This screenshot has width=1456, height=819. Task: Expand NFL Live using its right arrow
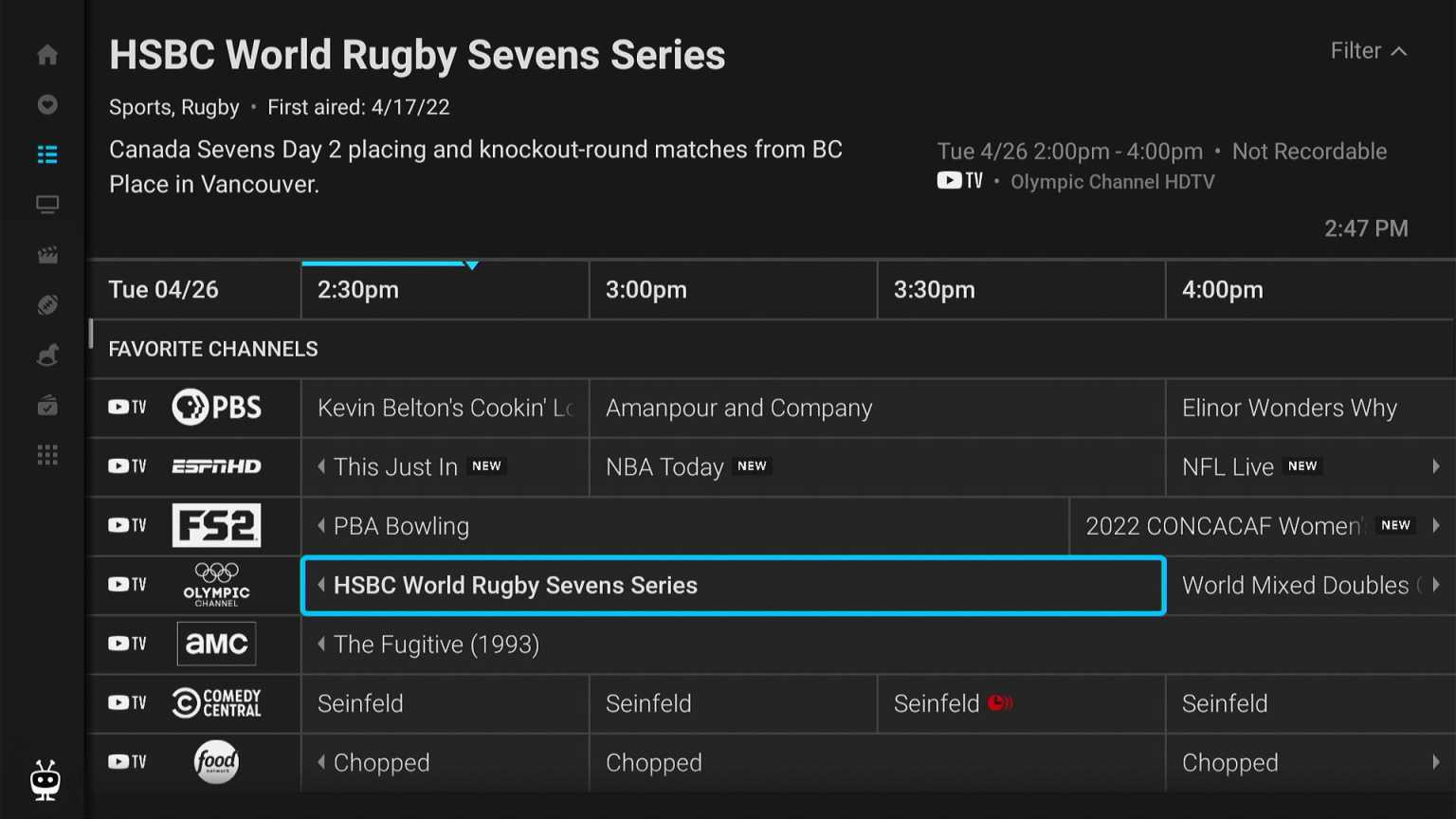click(1438, 466)
